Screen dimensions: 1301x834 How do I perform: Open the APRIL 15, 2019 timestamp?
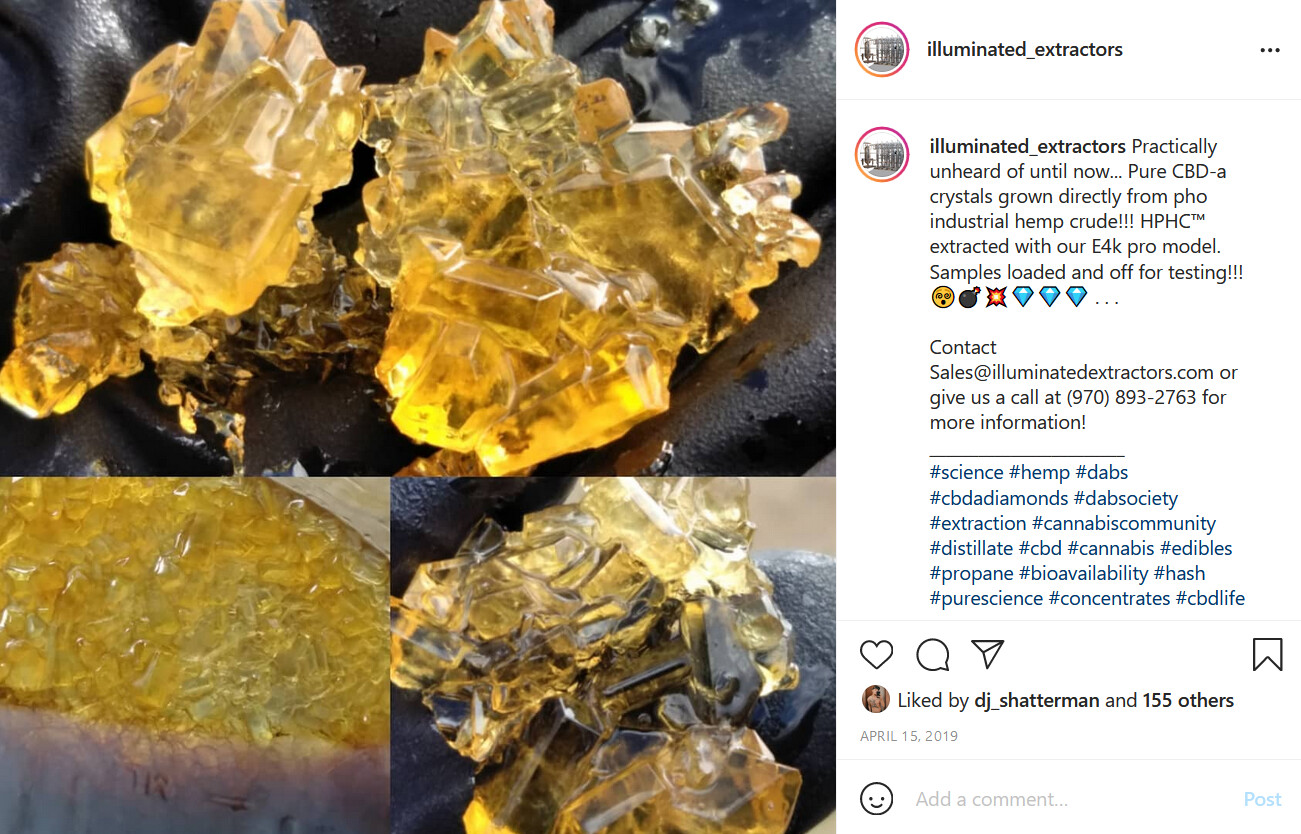pyautogui.click(x=909, y=736)
